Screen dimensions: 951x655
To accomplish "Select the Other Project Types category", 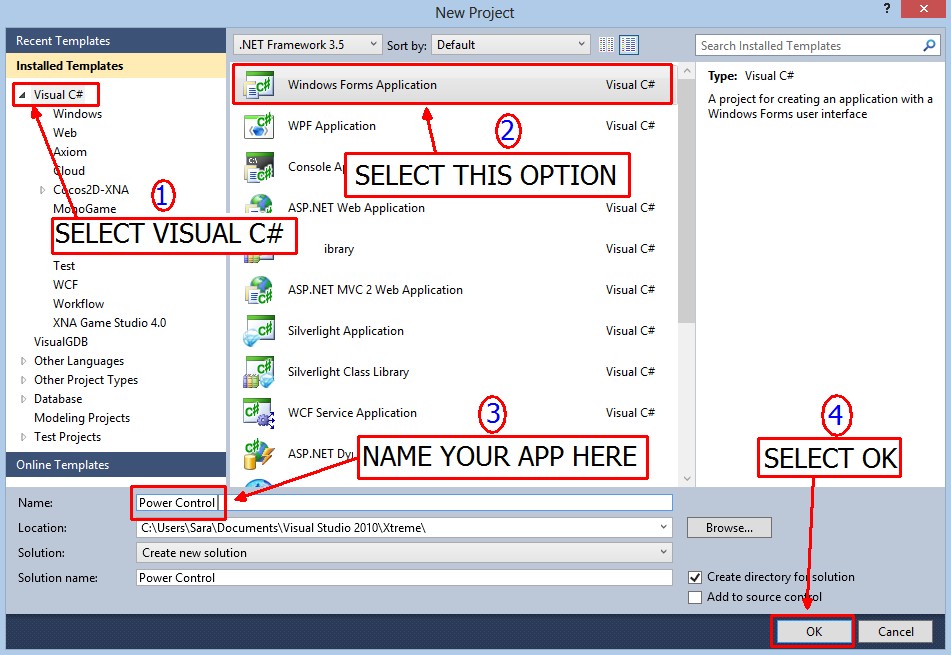I will (x=86, y=380).
